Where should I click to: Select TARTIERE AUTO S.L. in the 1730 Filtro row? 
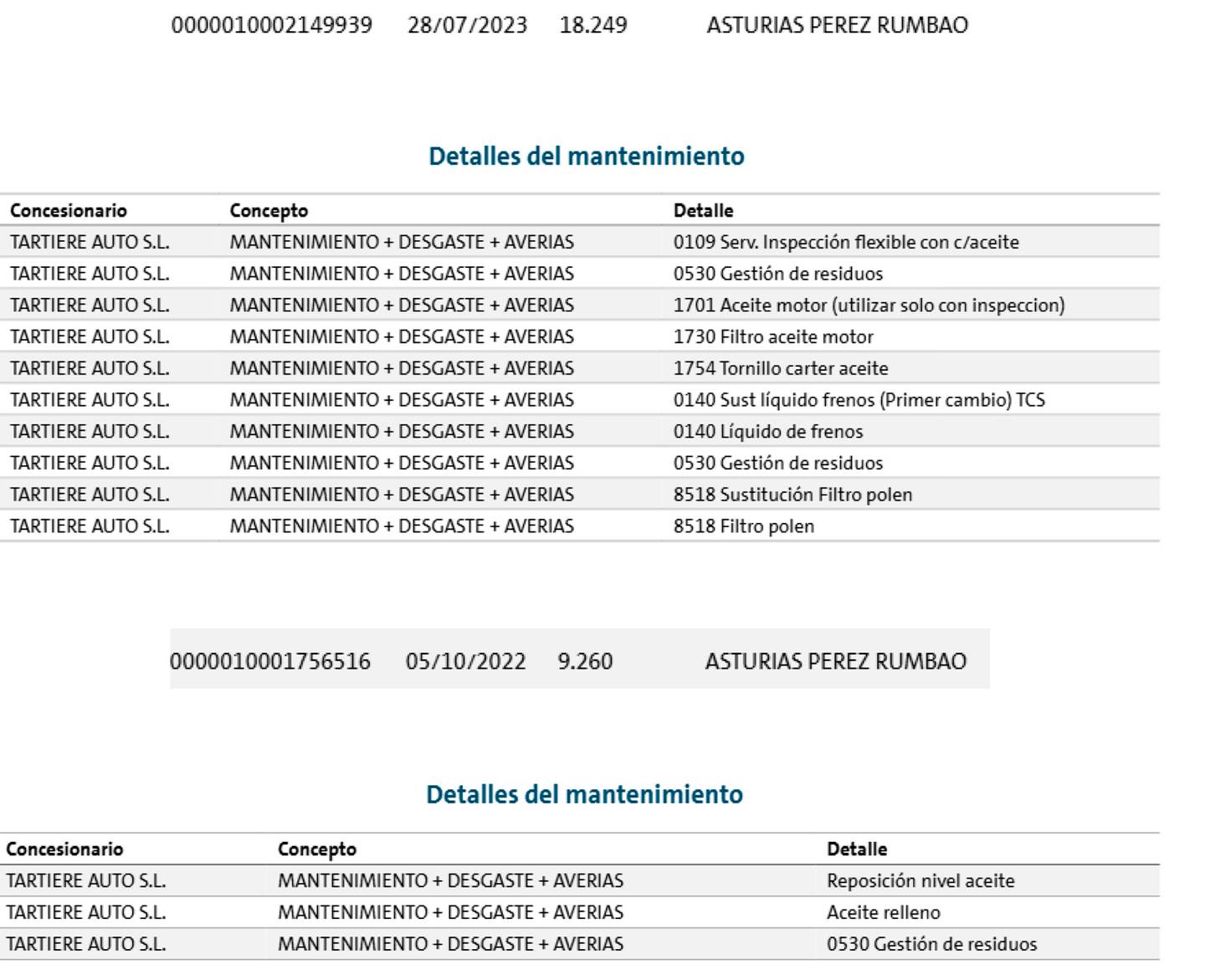(90, 337)
